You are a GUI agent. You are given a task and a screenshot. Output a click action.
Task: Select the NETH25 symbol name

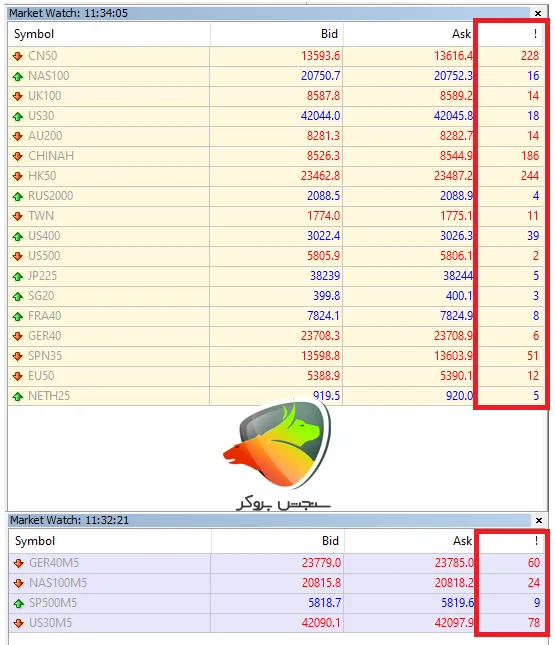click(49, 396)
